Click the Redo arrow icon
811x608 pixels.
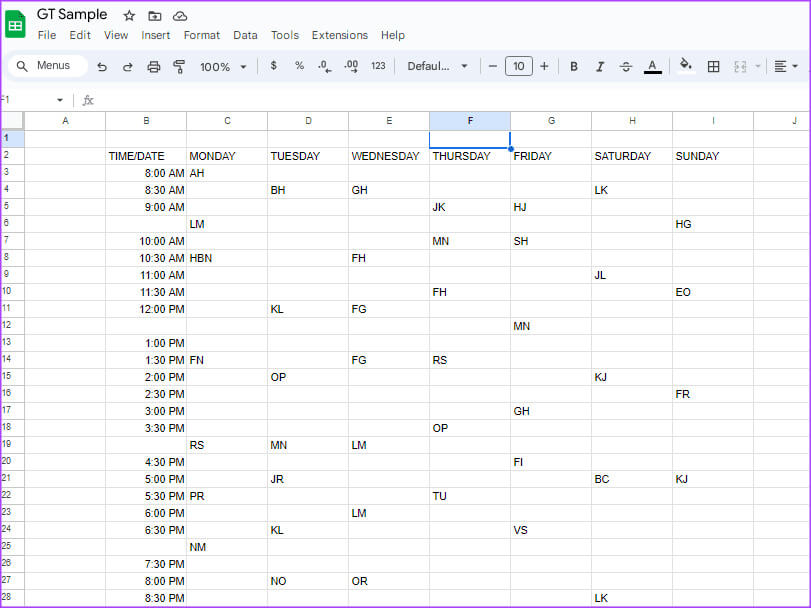pos(127,67)
